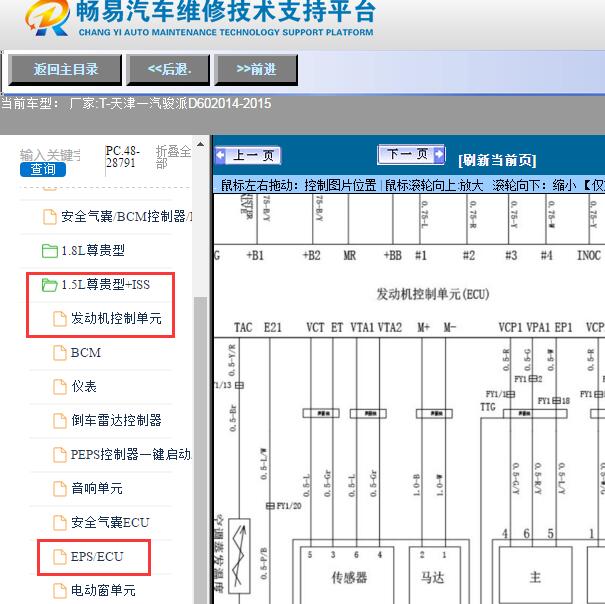Screen dimensions: 605x604
Task: Click the document icon beside 安全气囊/BCM控制器
Action: [50, 217]
